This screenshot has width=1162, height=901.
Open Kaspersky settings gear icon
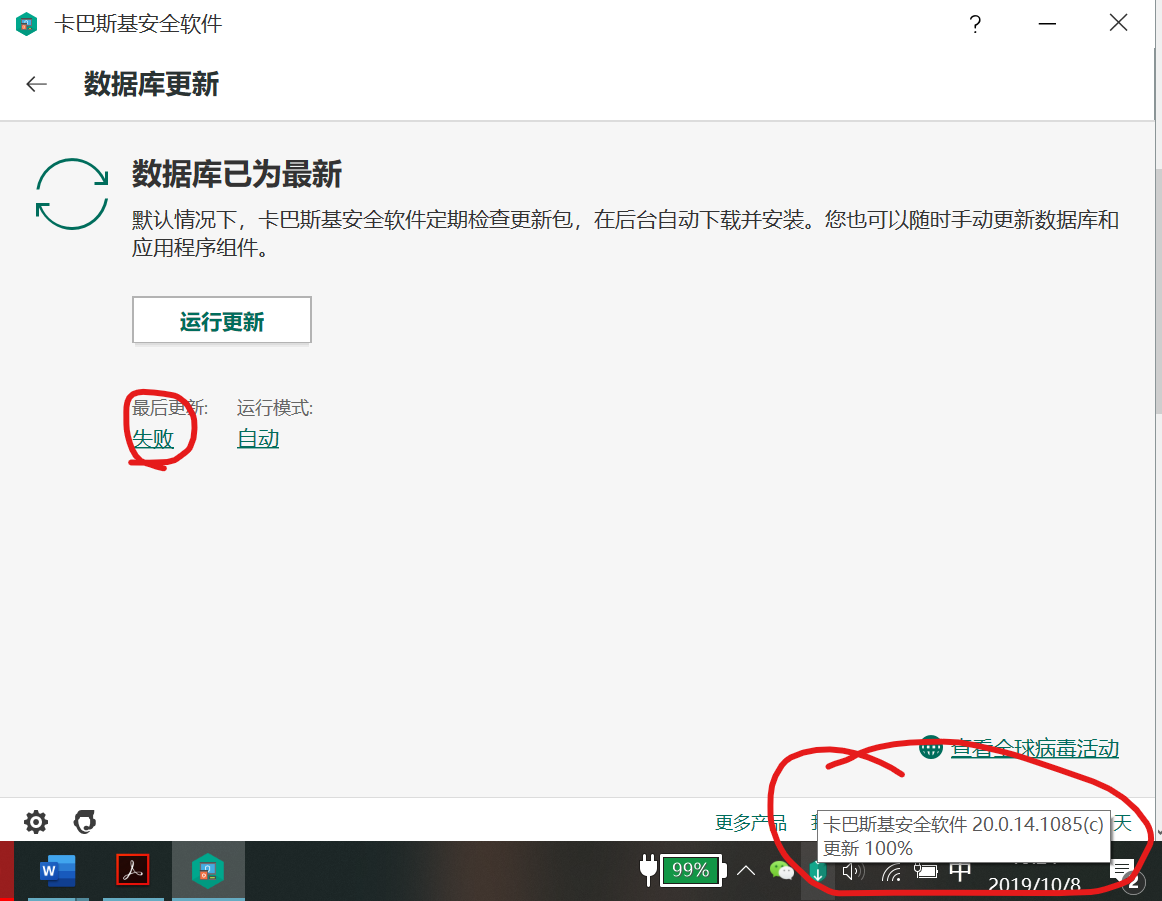pos(36,822)
